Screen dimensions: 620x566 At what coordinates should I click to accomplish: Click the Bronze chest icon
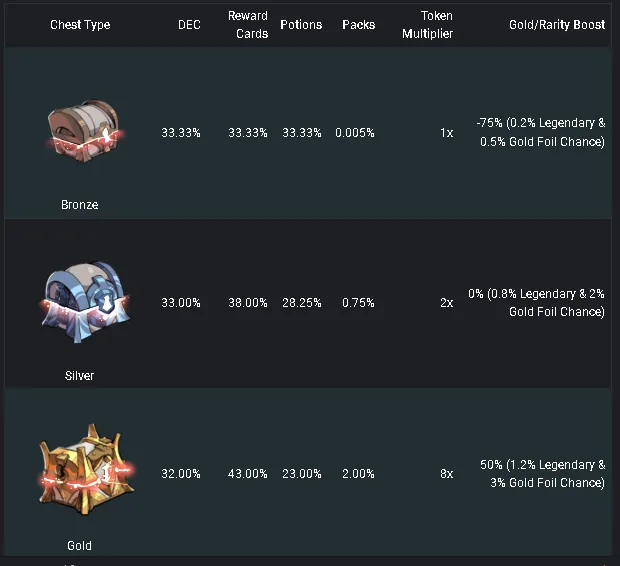click(85, 132)
